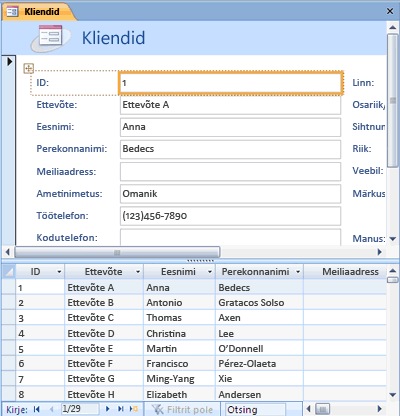Click the datasheet horizontal scrollbar thumb
Screen dimensions: 400x416
click(322, 409)
